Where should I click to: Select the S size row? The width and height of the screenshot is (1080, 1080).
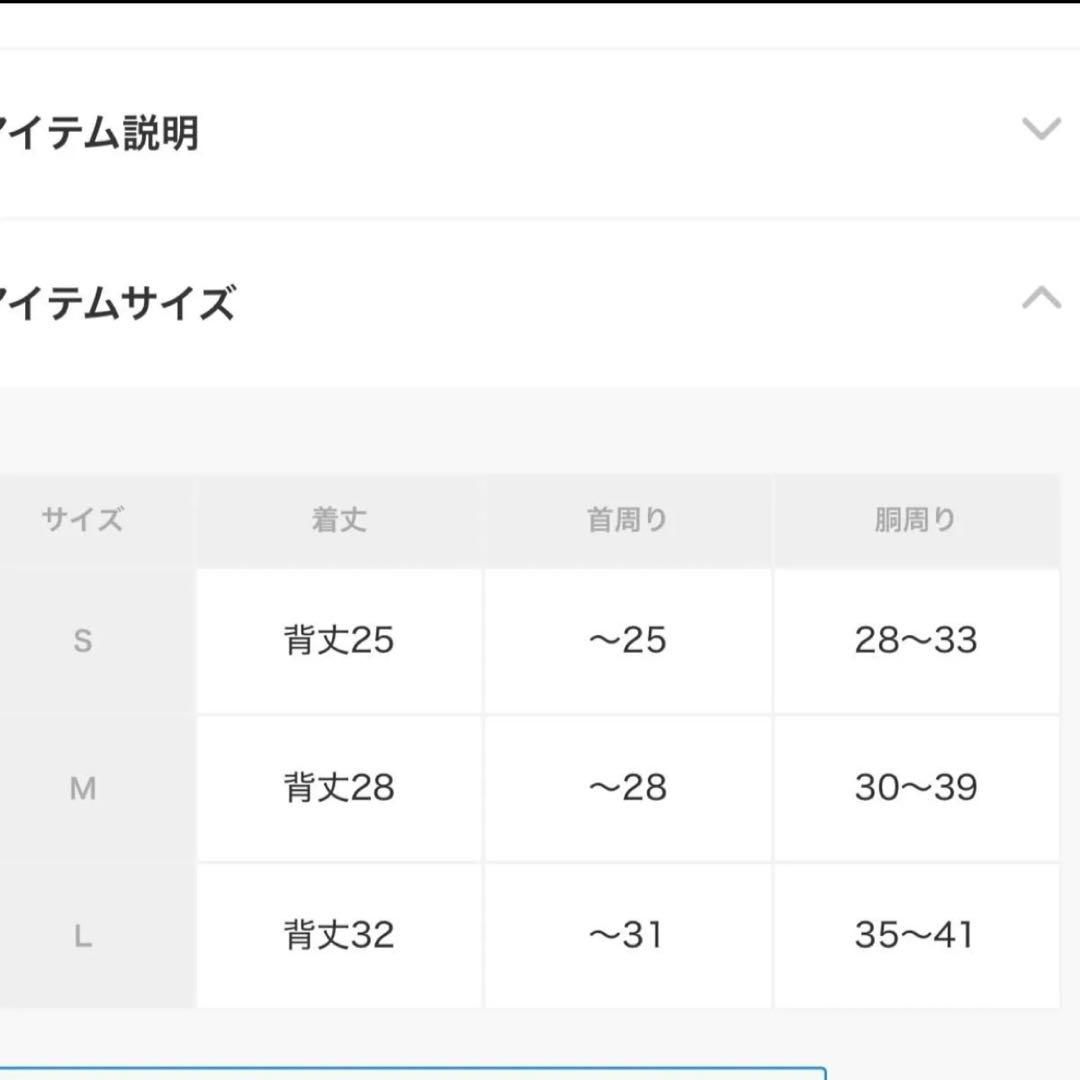[84, 642]
